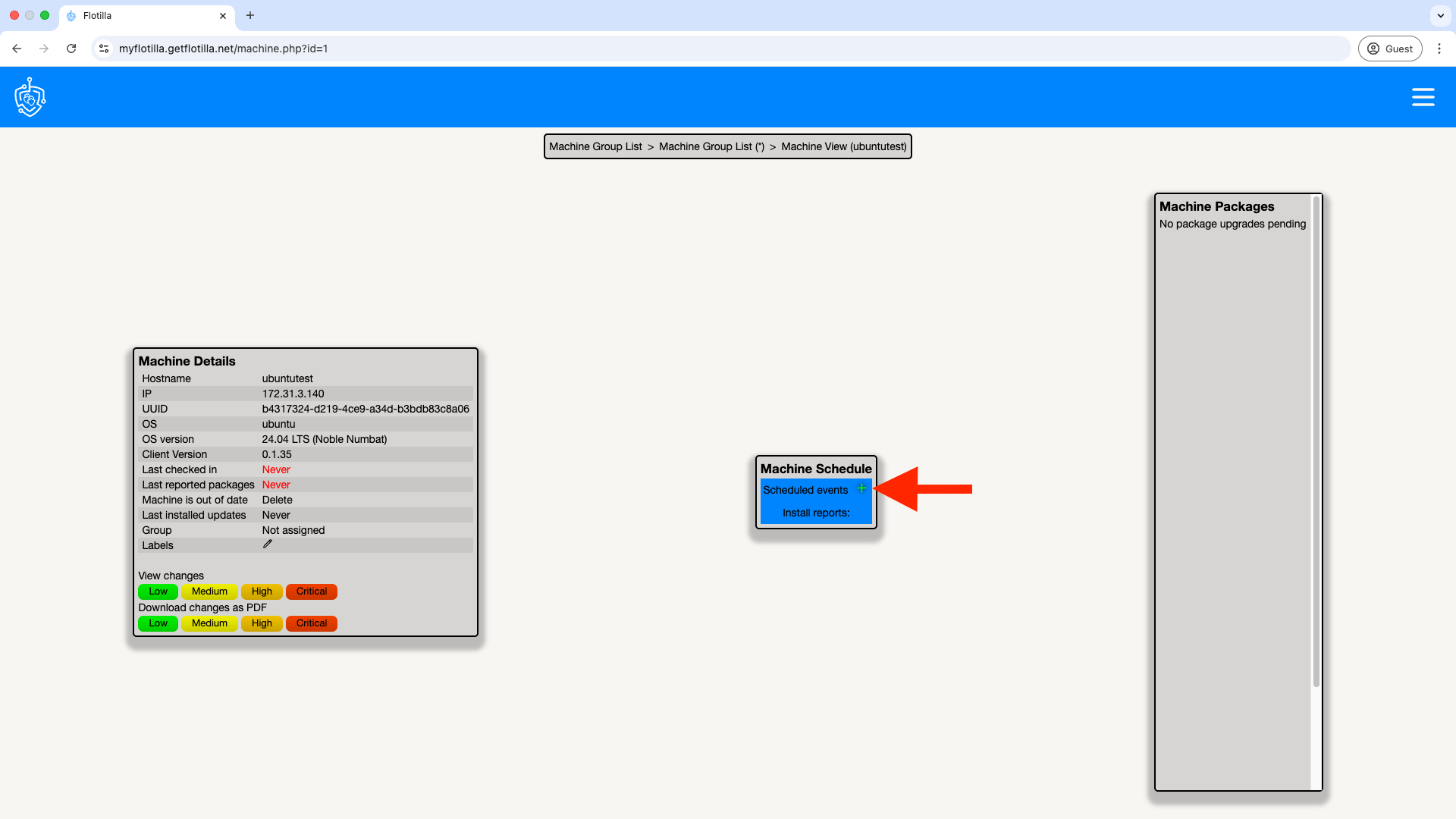The image size is (1456, 819).
Task: Click the site information icon in address bar
Action: tap(105, 49)
